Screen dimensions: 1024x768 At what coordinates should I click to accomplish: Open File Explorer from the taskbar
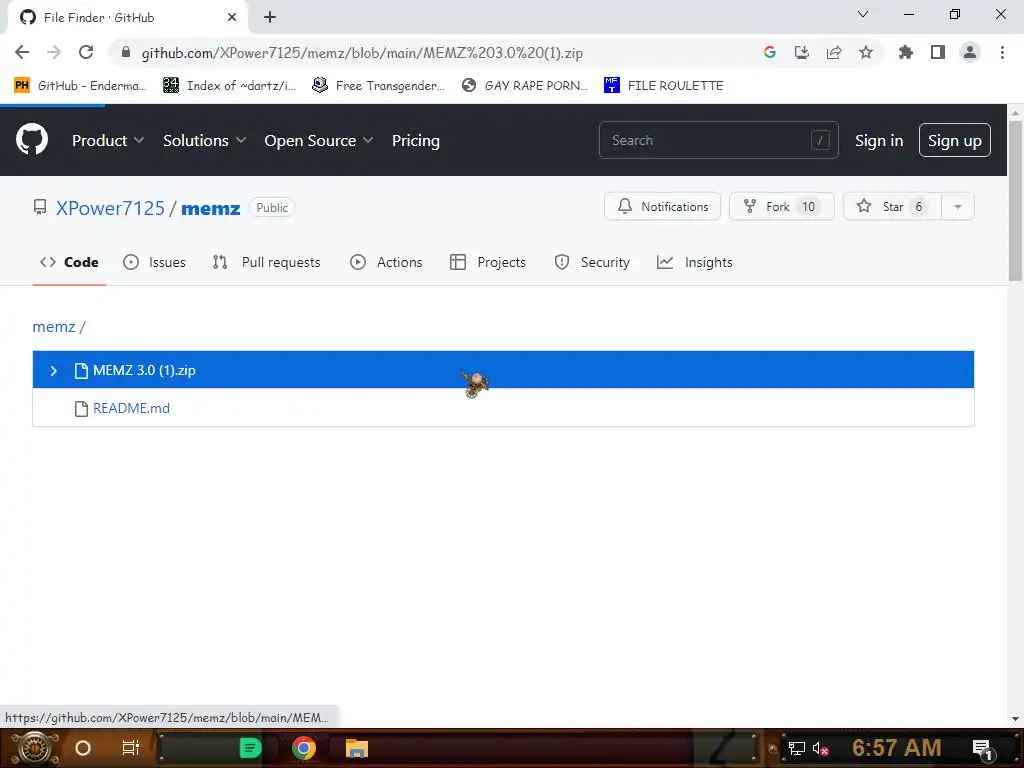tap(357, 748)
